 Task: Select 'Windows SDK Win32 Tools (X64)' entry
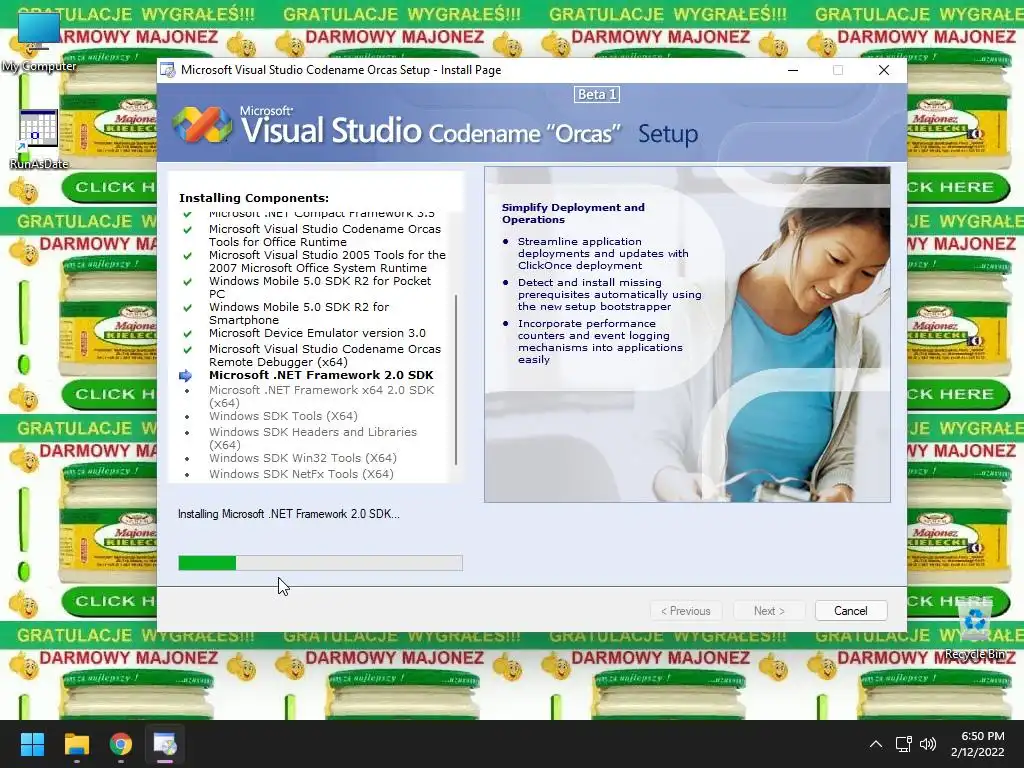(x=303, y=458)
